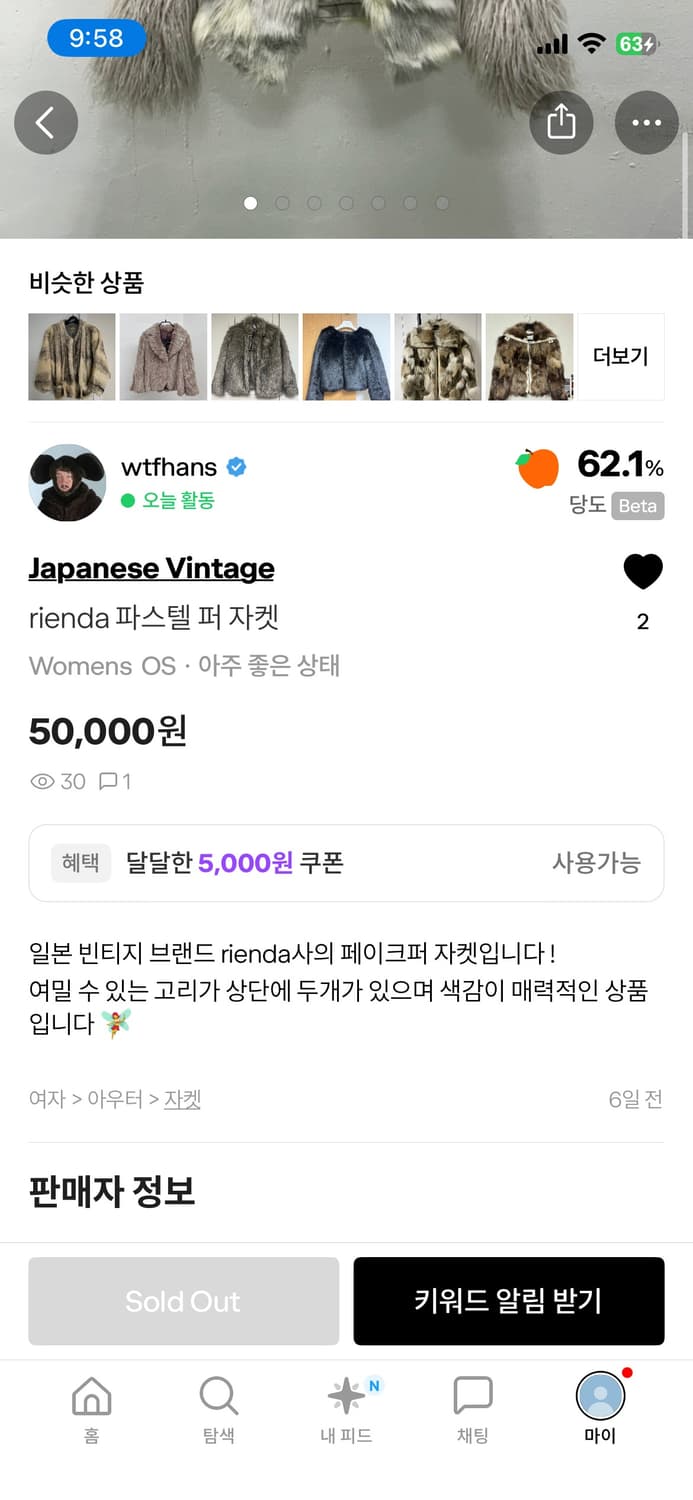
Task: Toggle the heart to like the item
Action: [x=643, y=571]
